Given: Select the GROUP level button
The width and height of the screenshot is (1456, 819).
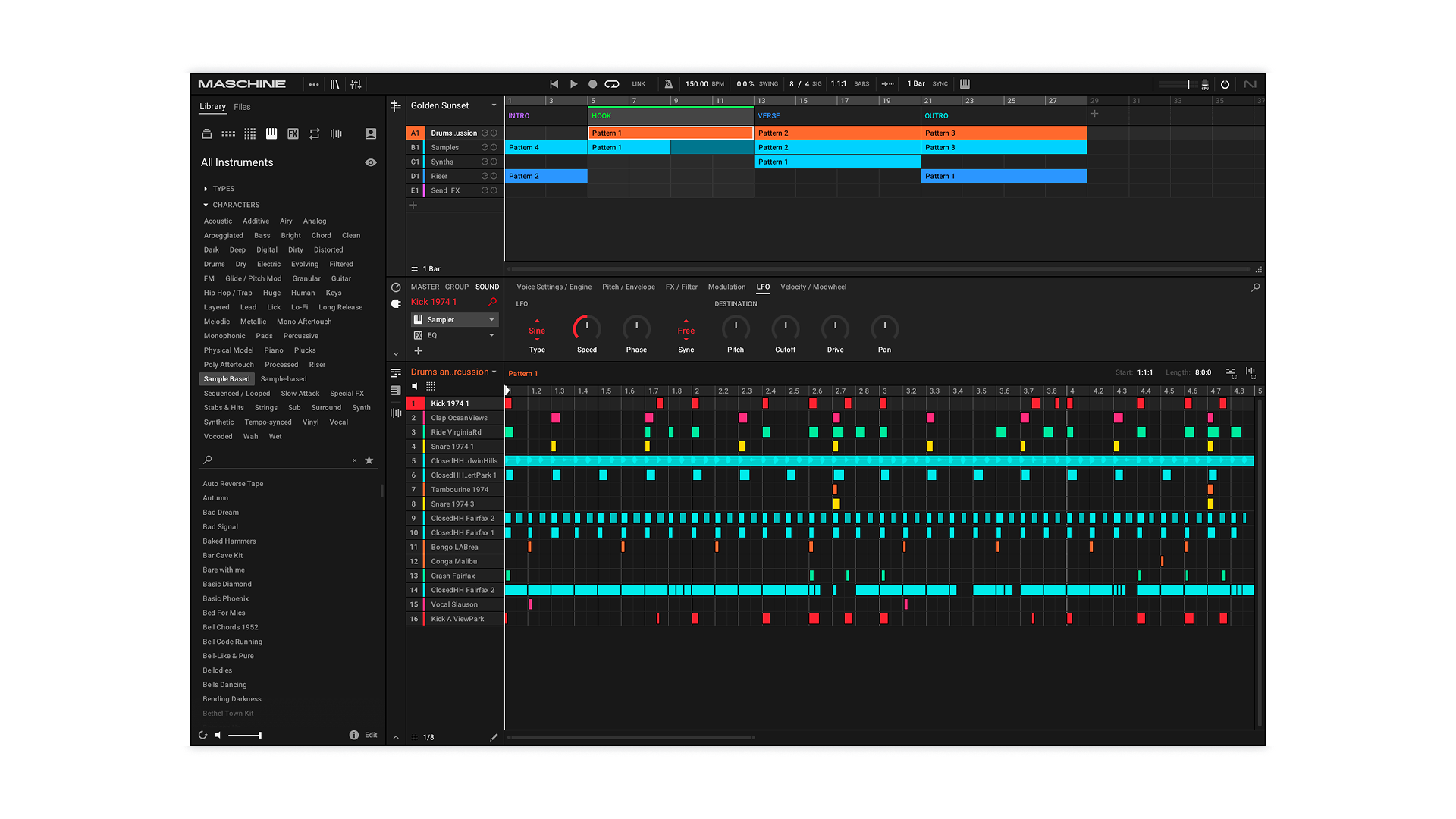Looking at the screenshot, I should 457,287.
